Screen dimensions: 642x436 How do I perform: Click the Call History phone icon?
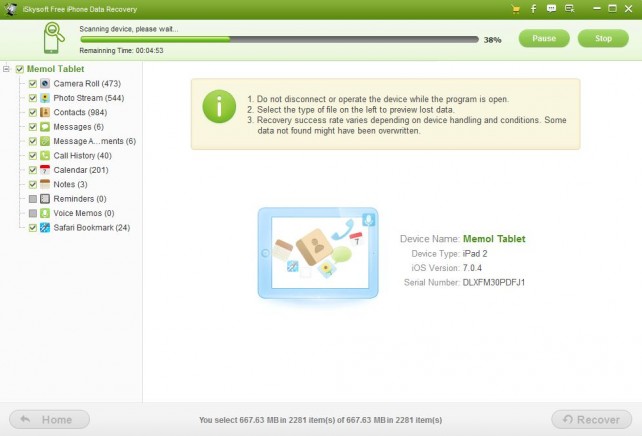point(45,156)
